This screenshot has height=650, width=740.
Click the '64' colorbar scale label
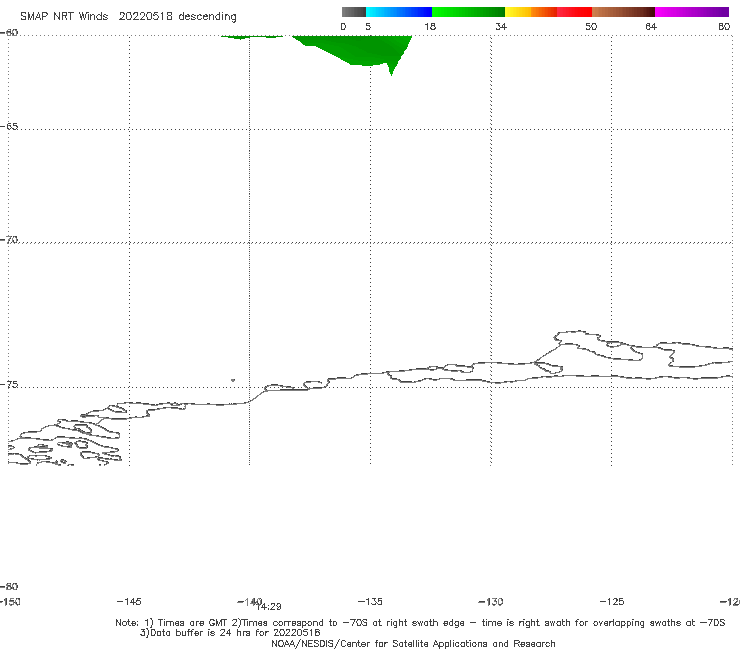pos(651,26)
